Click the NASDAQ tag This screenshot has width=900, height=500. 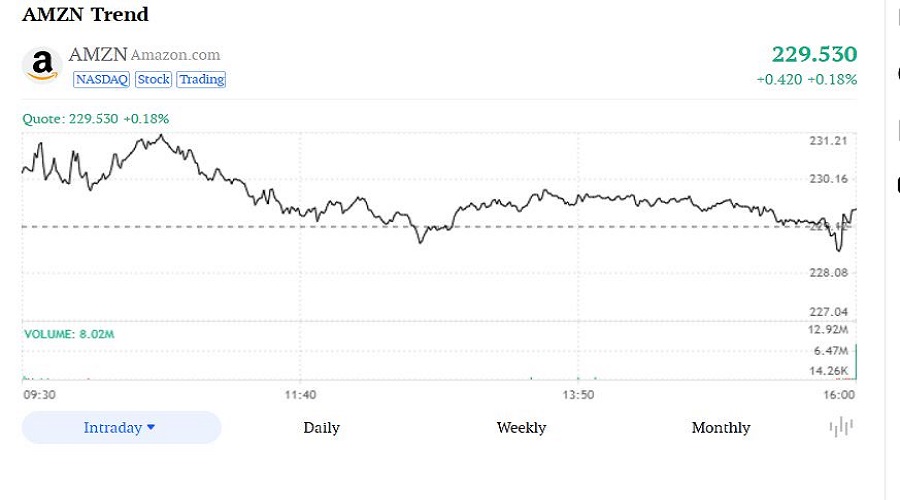pyautogui.click(x=101, y=79)
